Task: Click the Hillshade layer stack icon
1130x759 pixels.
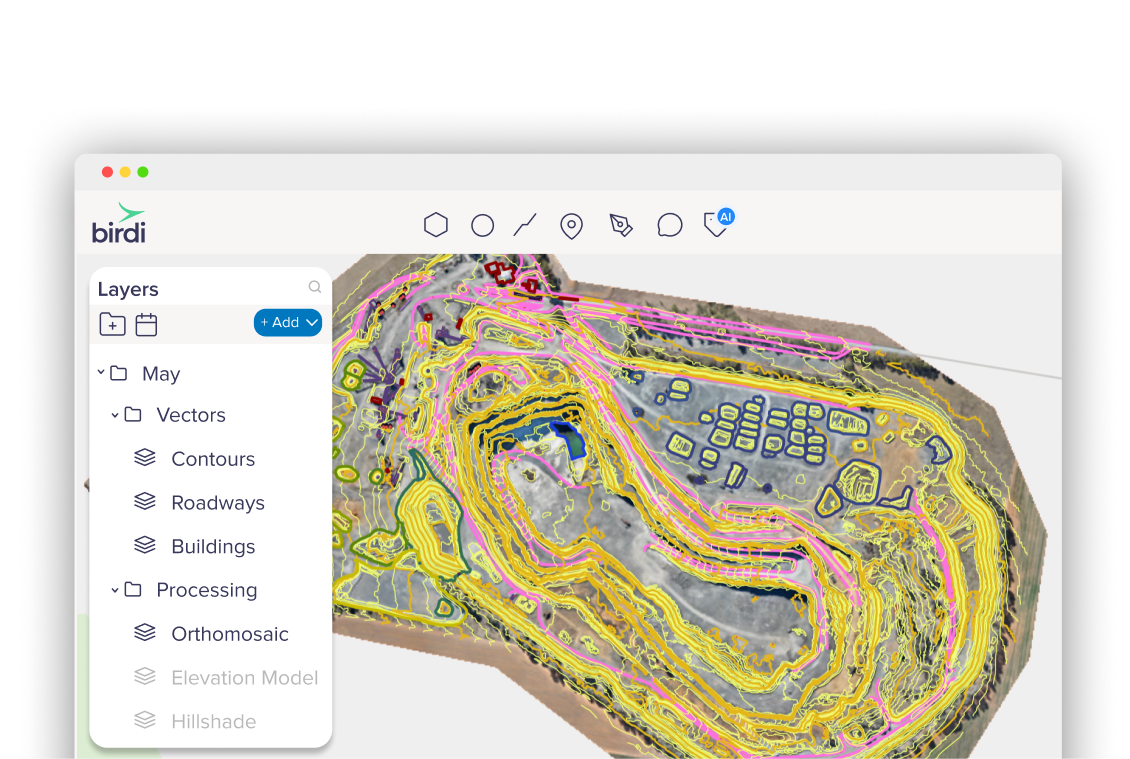Action: point(145,721)
